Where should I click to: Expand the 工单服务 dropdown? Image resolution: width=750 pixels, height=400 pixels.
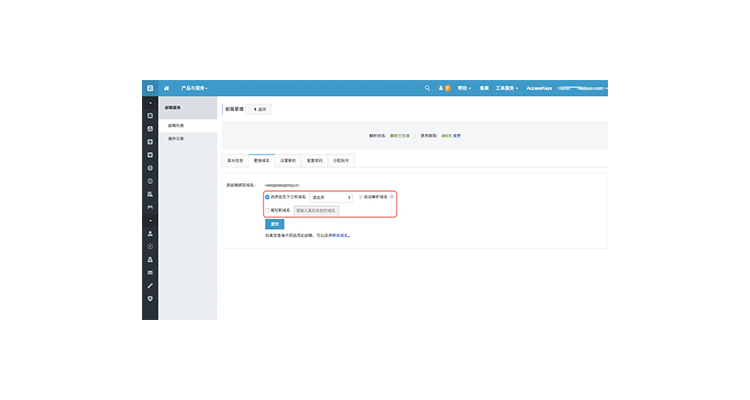(507, 88)
